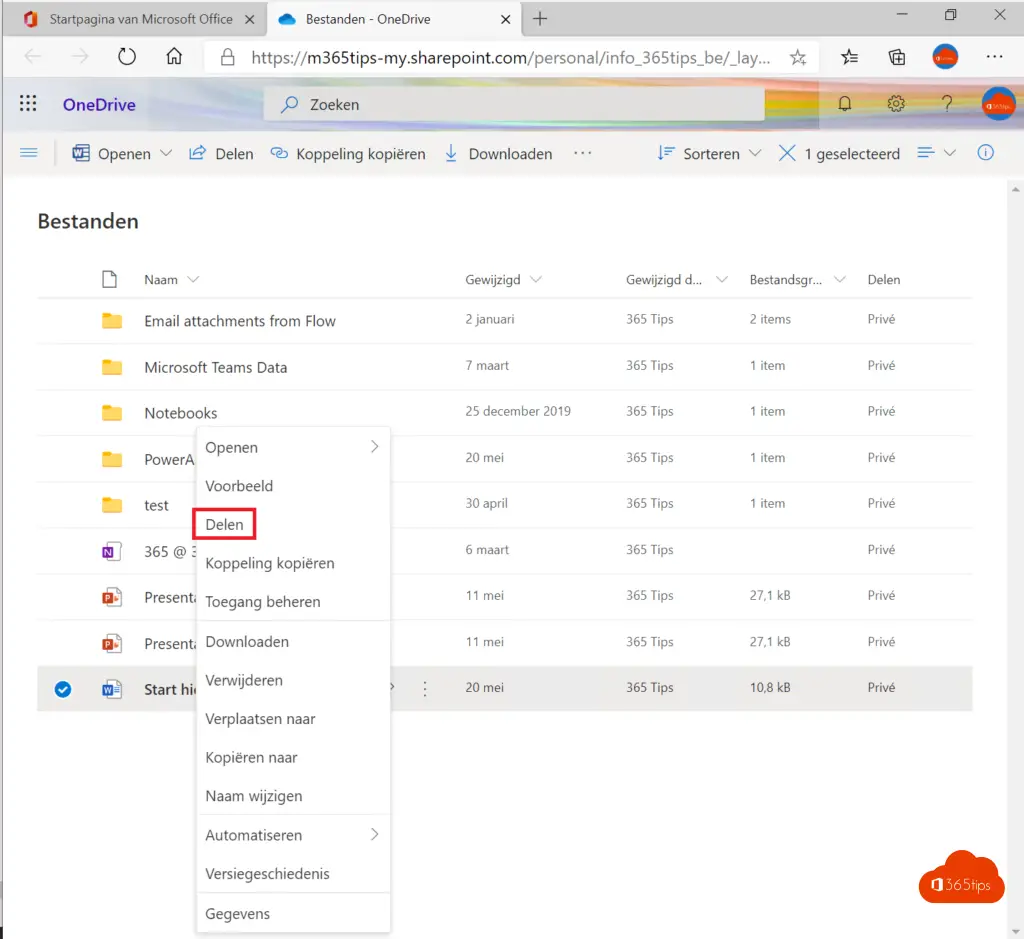The image size is (1024, 939).
Task: Click the Notebooks folder icon
Action: click(112, 413)
